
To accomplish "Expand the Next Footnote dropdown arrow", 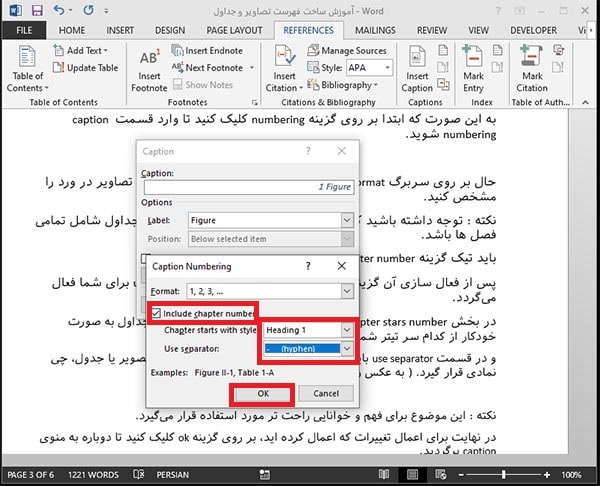I will click(x=252, y=68).
